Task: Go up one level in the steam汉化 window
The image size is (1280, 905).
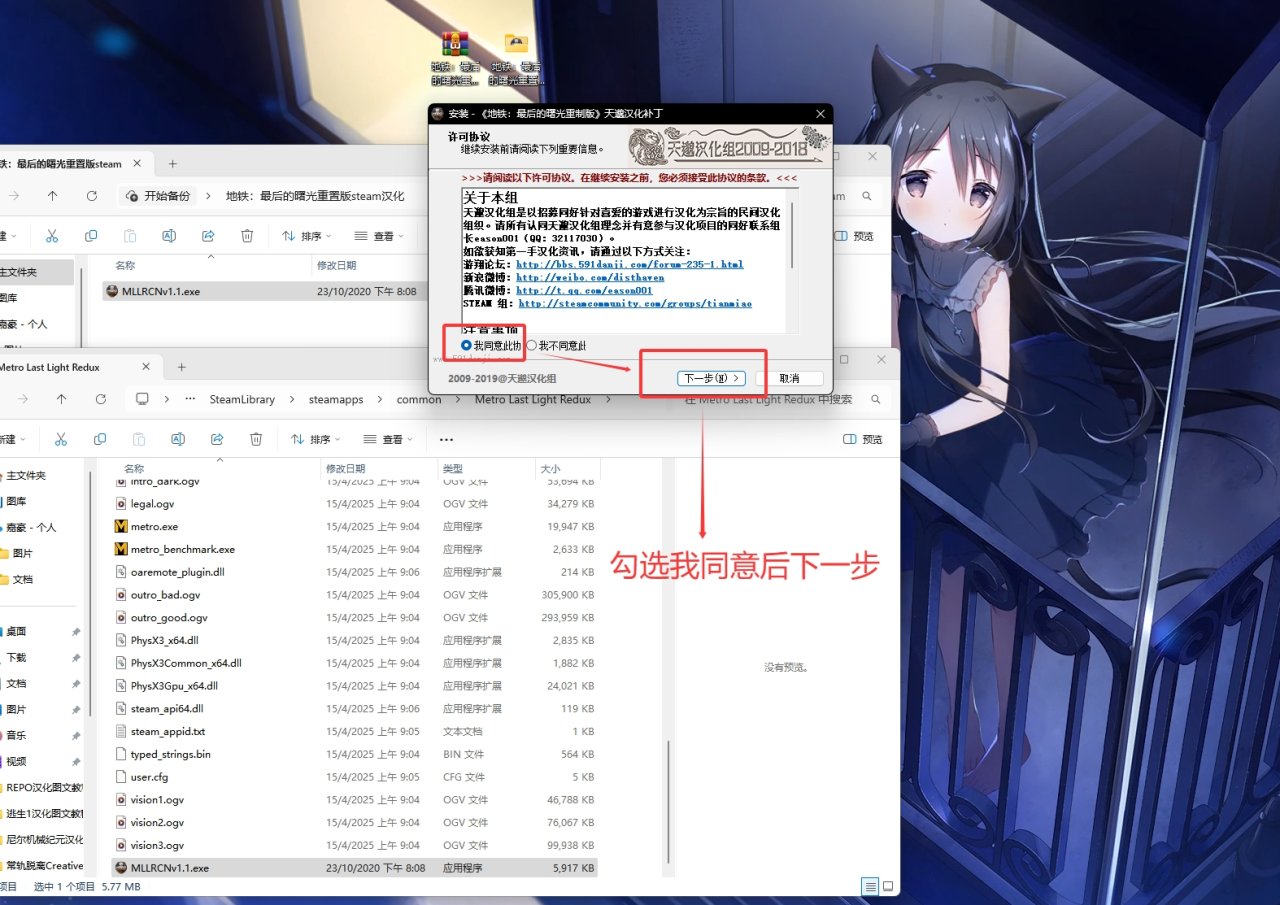Action: point(53,196)
